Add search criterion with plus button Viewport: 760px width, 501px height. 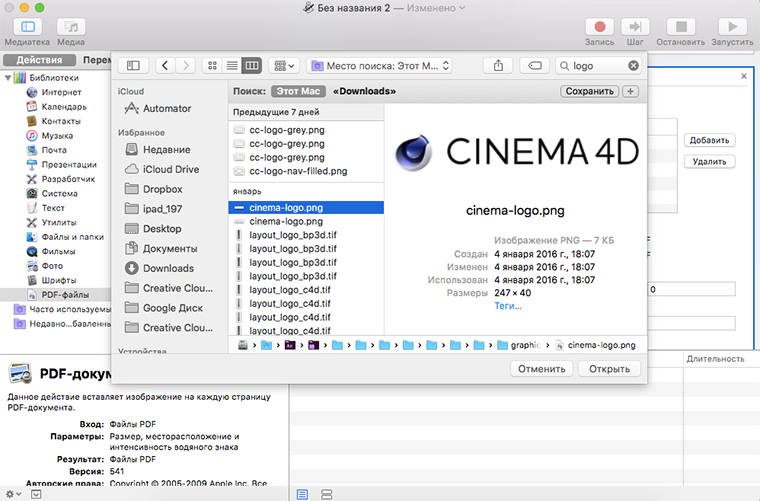630,91
